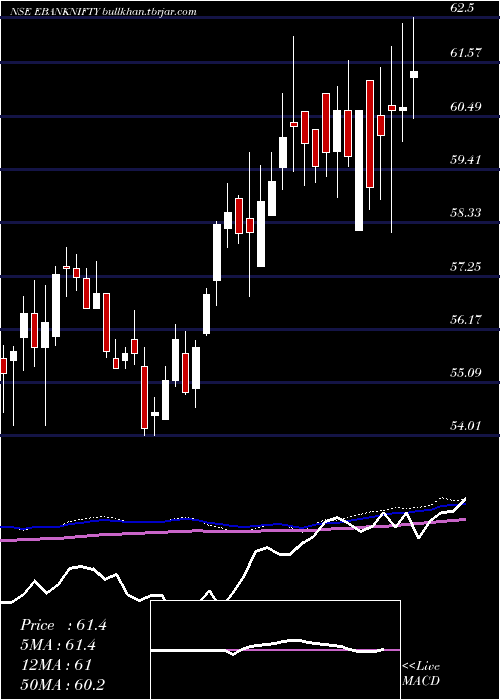Click the 59.41 price axis label

pos(466,159)
